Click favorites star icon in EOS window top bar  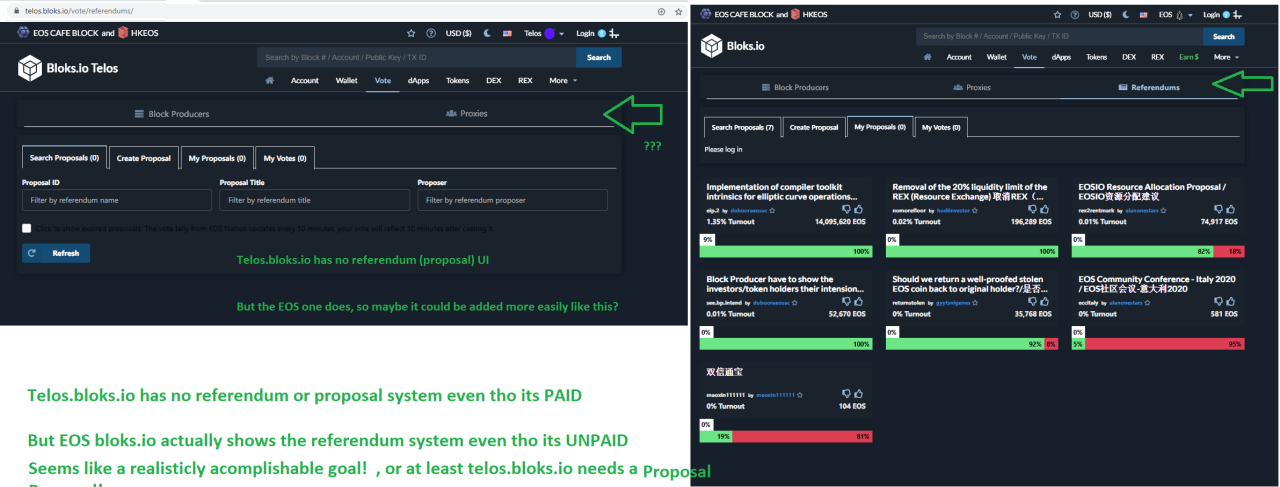[x=1057, y=15]
